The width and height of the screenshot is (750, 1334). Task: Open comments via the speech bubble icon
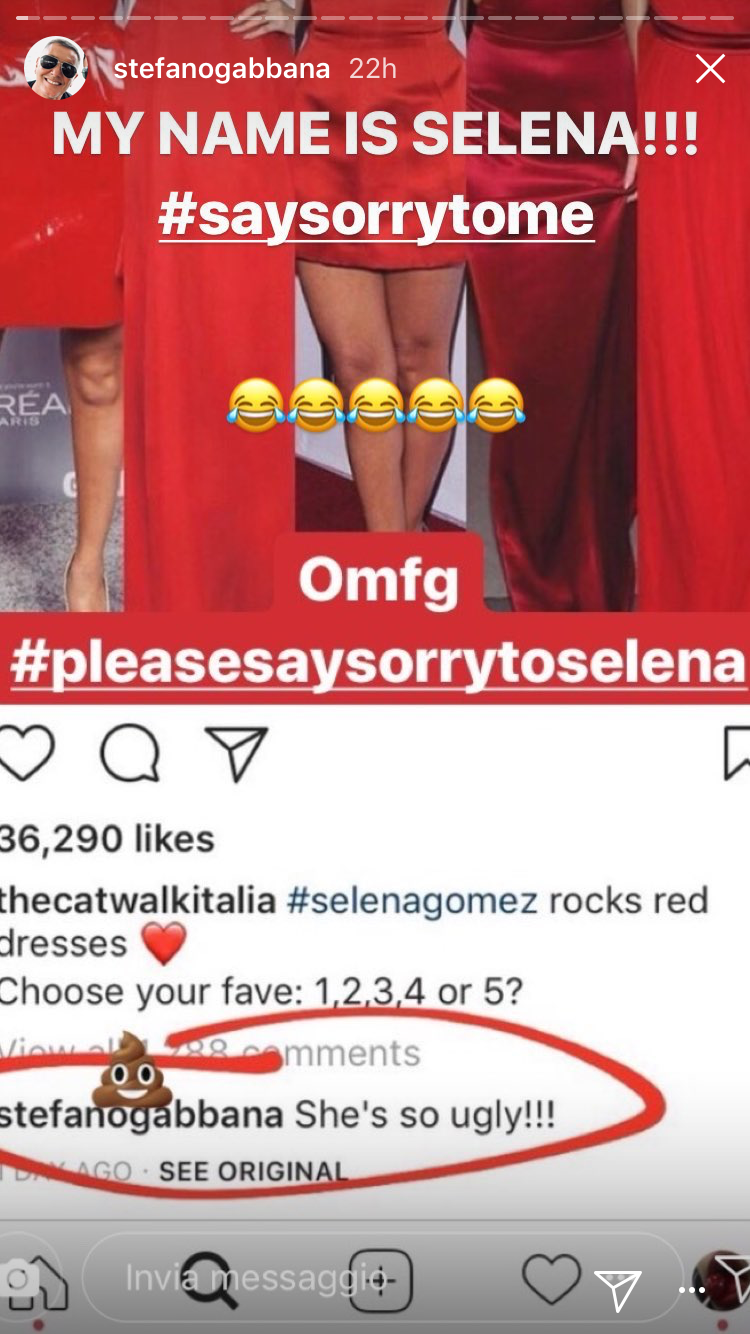[x=130, y=753]
